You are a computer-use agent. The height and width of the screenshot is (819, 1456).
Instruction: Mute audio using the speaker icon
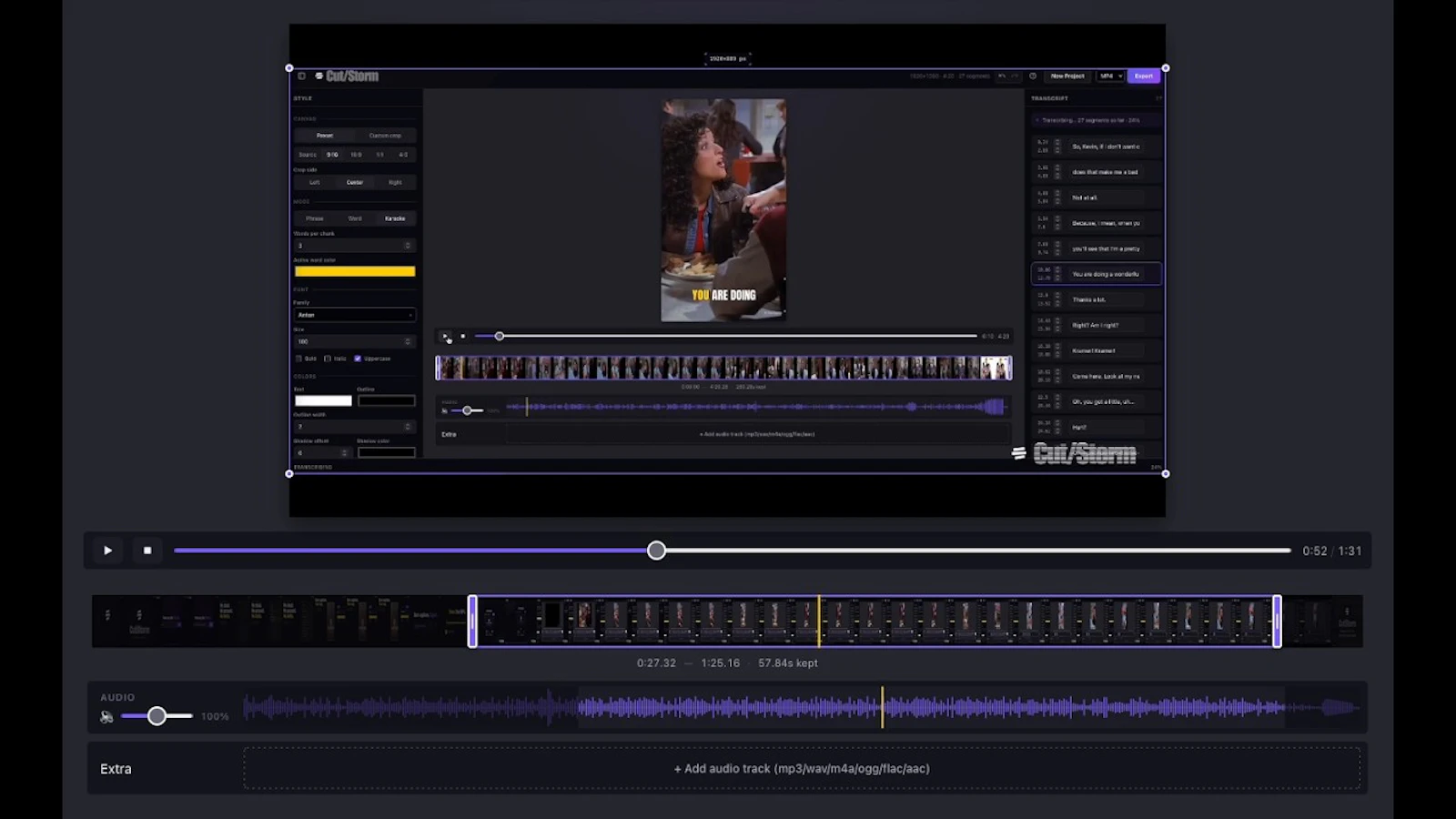point(106,716)
